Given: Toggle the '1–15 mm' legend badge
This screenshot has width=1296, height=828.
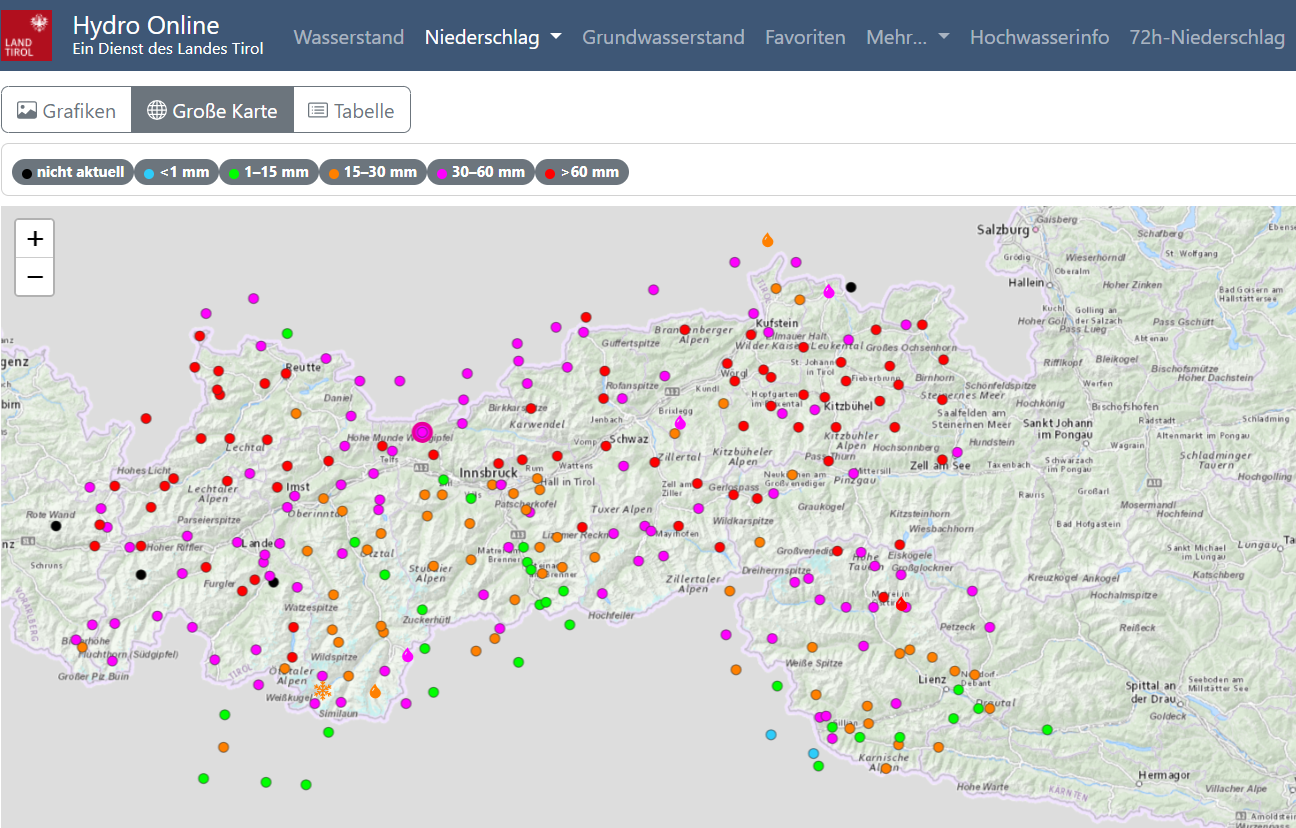Looking at the screenshot, I should point(269,172).
